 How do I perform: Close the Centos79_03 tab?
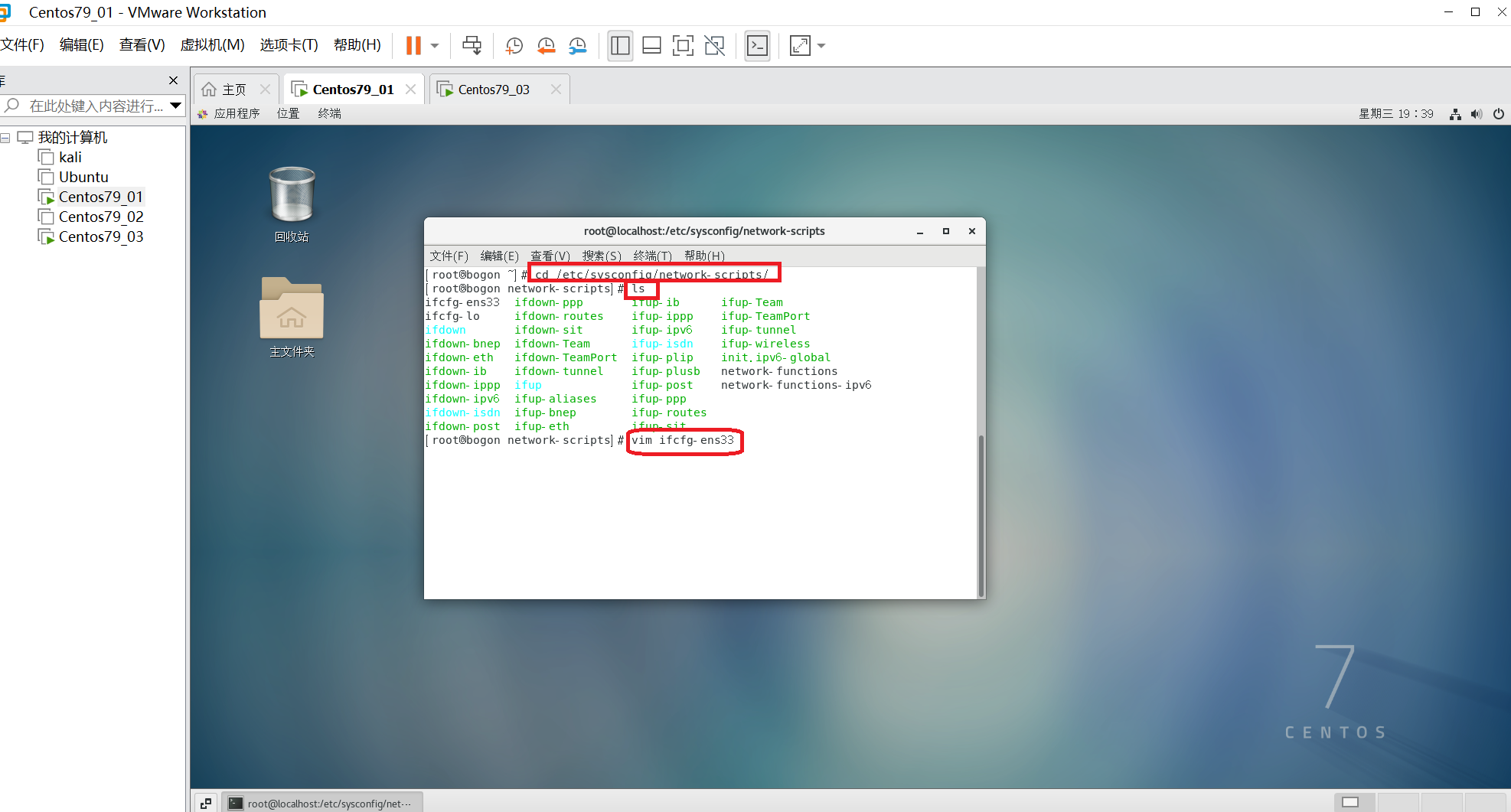point(556,90)
